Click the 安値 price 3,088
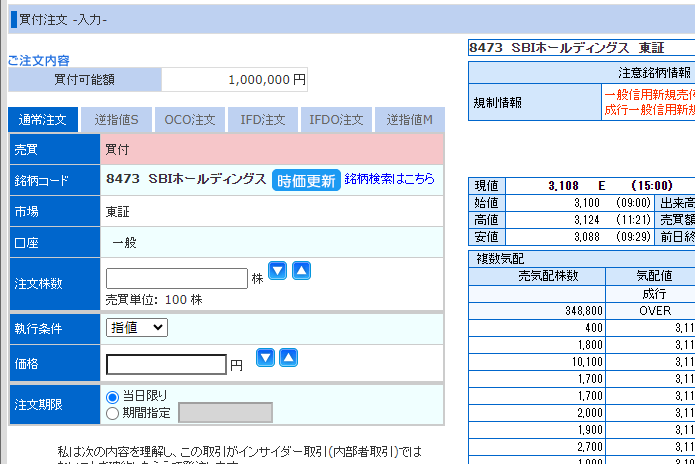Image resolution: width=695 pixels, height=464 pixels. pos(587,237)
